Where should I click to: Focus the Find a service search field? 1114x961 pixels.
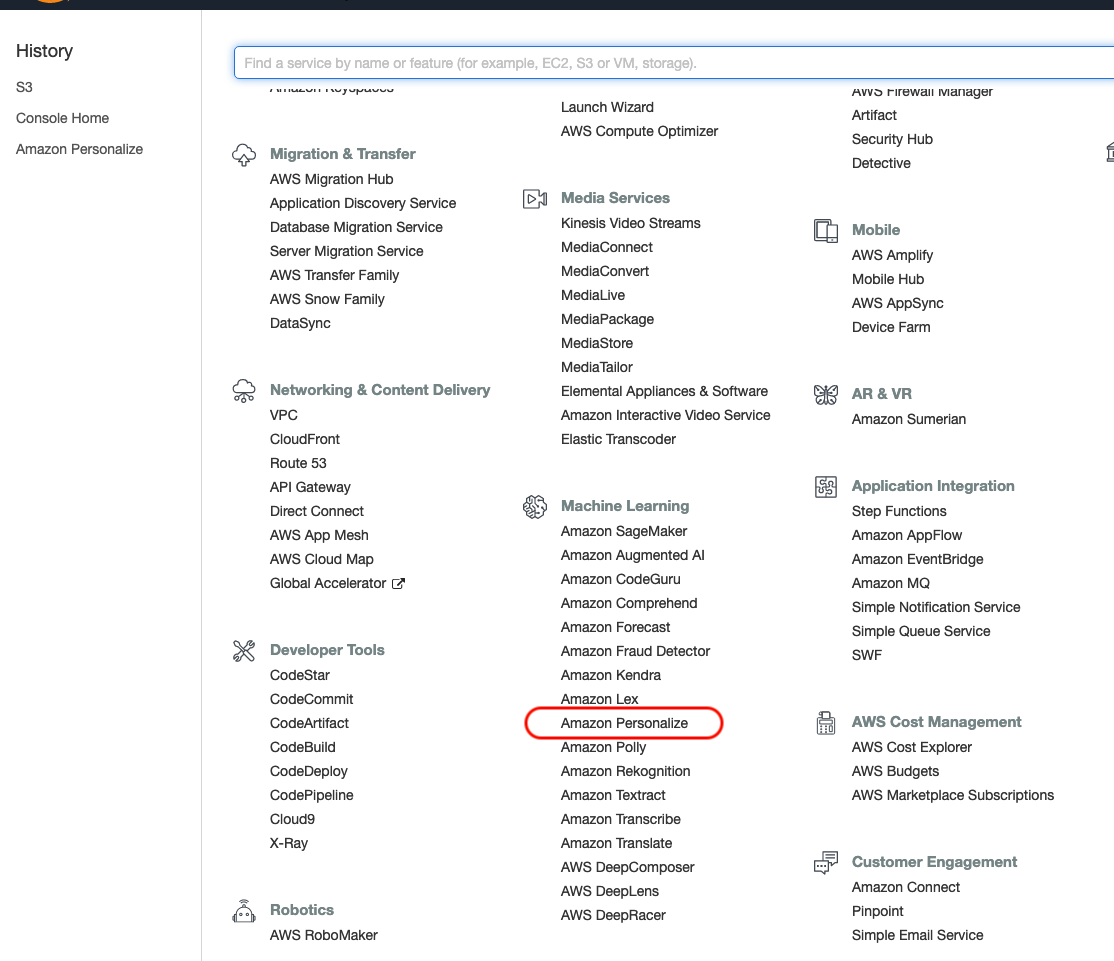(674, 63)
